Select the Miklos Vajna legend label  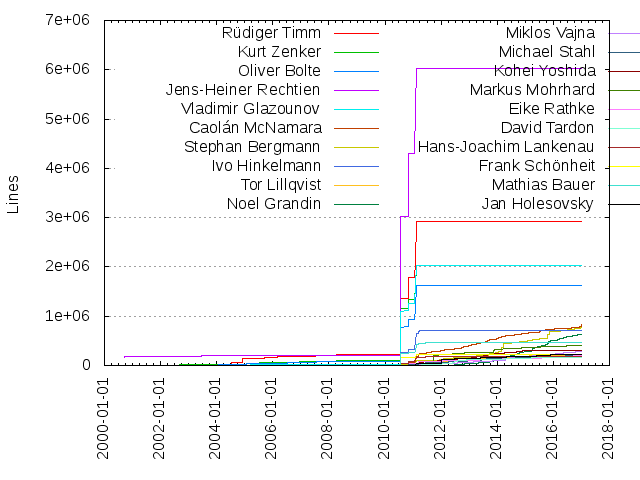[x=550, y=33]
